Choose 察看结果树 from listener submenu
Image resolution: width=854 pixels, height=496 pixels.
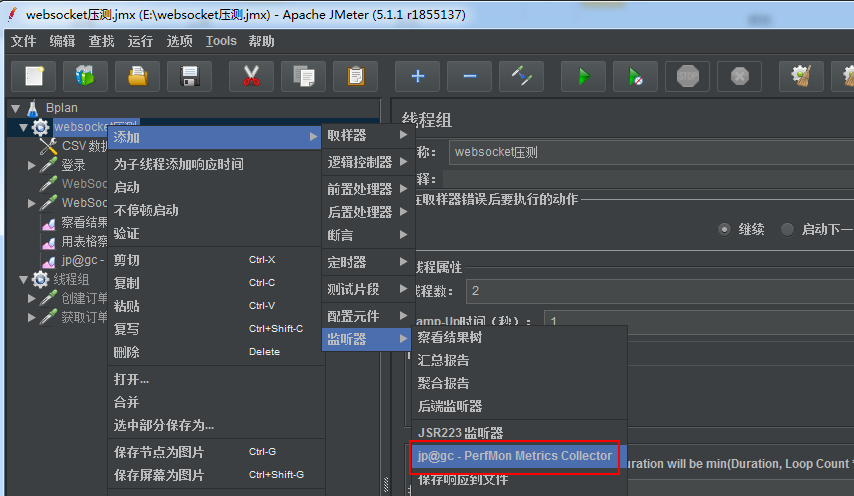point(519,338)
